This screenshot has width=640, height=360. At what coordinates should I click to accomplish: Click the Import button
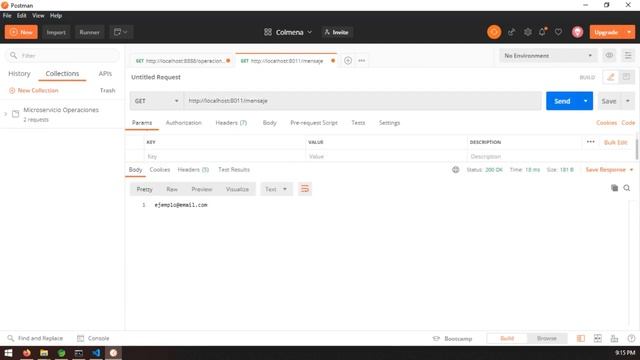(56, 32)
